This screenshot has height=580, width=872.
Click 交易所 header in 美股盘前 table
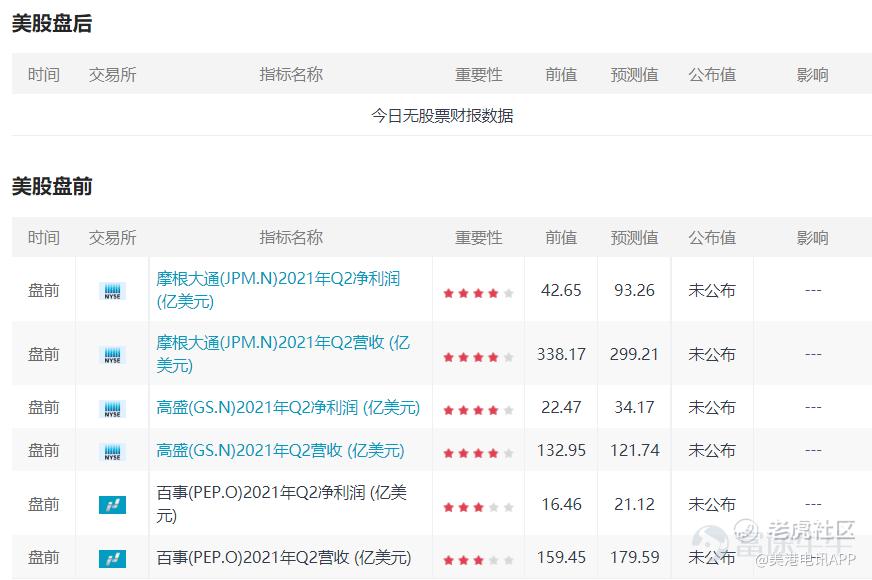(112, 237)
